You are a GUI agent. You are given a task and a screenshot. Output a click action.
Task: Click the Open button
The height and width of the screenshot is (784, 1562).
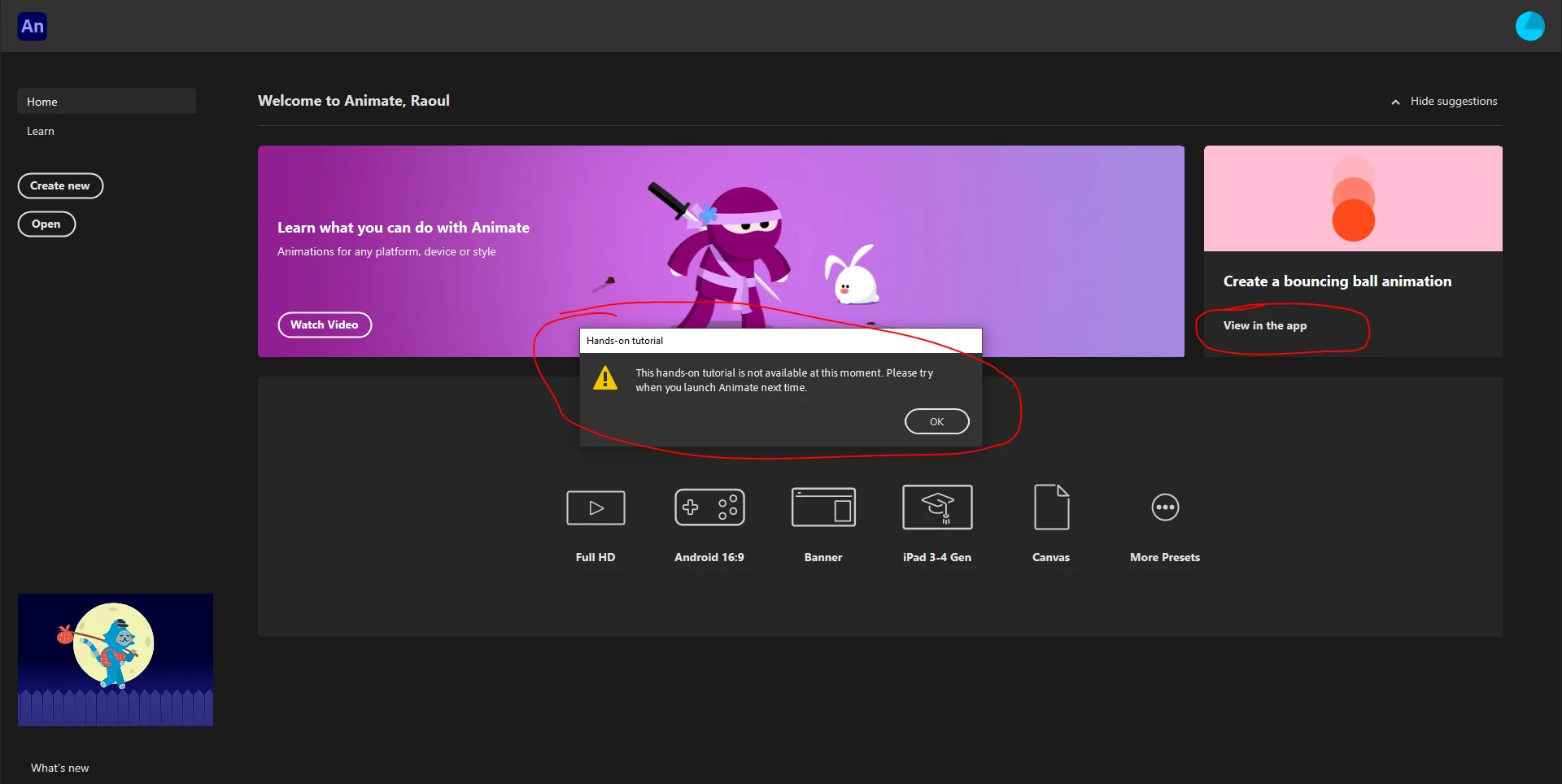pos(46,224)
